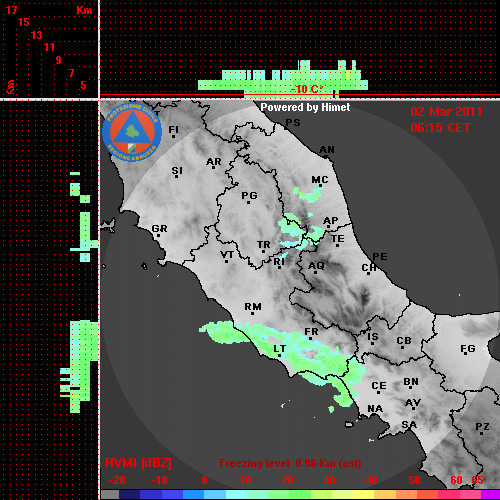Click the PG city label on map
Viewport: 500px width, 500px height.
pos(249,195)
